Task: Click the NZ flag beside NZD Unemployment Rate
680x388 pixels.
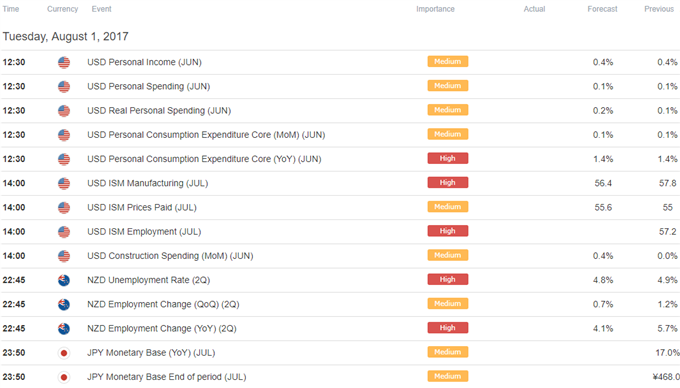Action: click(x=64, y=280)
